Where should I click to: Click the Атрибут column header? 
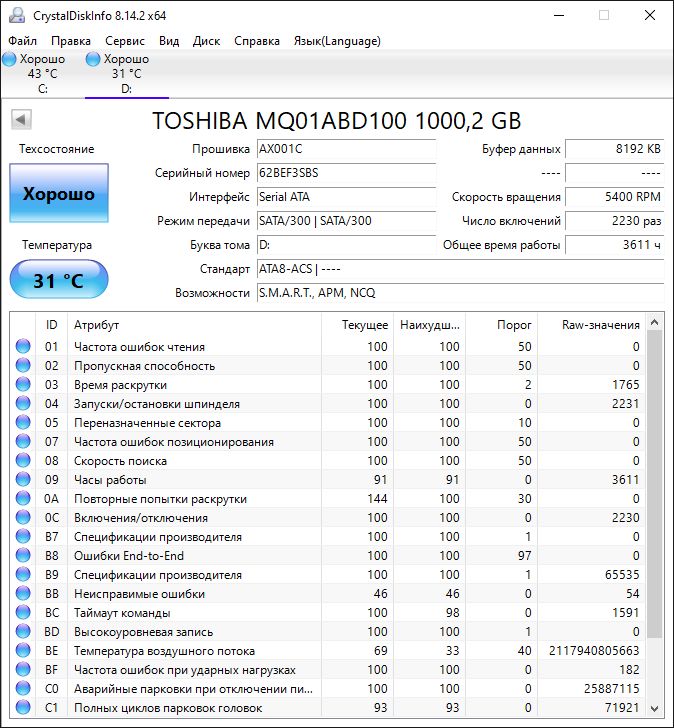pos(97,325)
